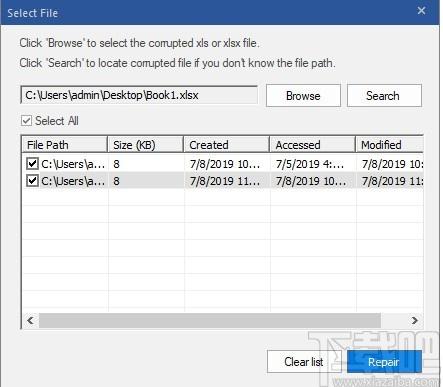The image size is (443, 387).
Task: Click the Browse button
Action: tap(303, 96)
